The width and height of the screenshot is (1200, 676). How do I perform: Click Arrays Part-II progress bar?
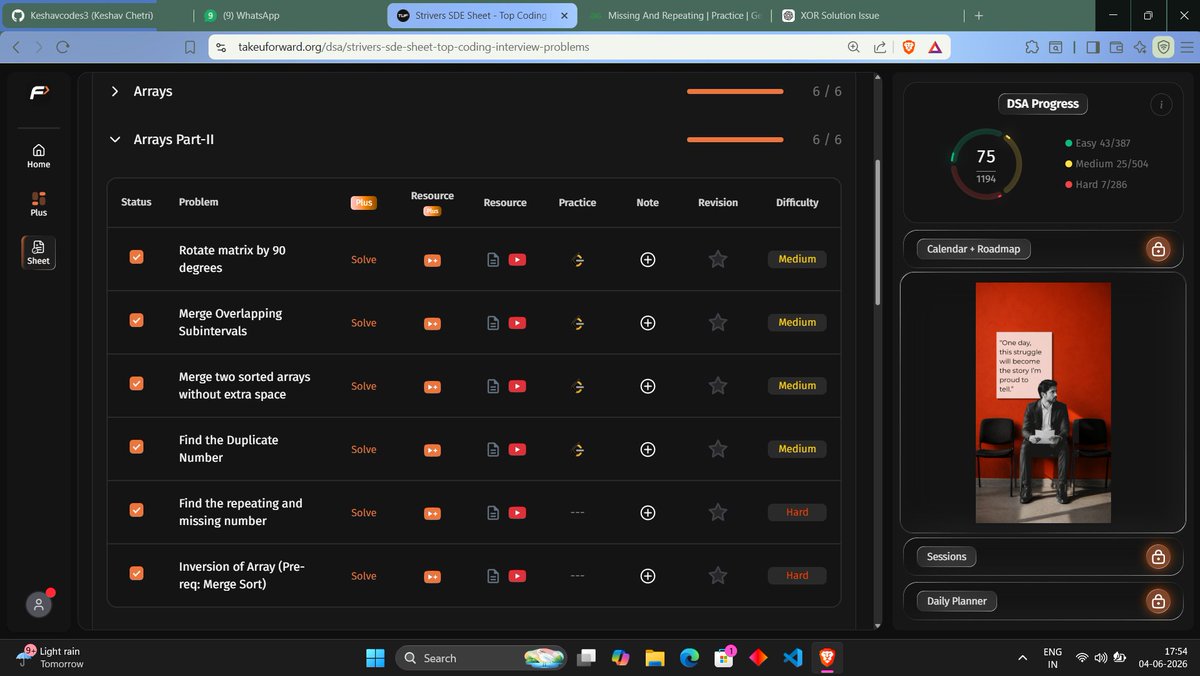735,140
